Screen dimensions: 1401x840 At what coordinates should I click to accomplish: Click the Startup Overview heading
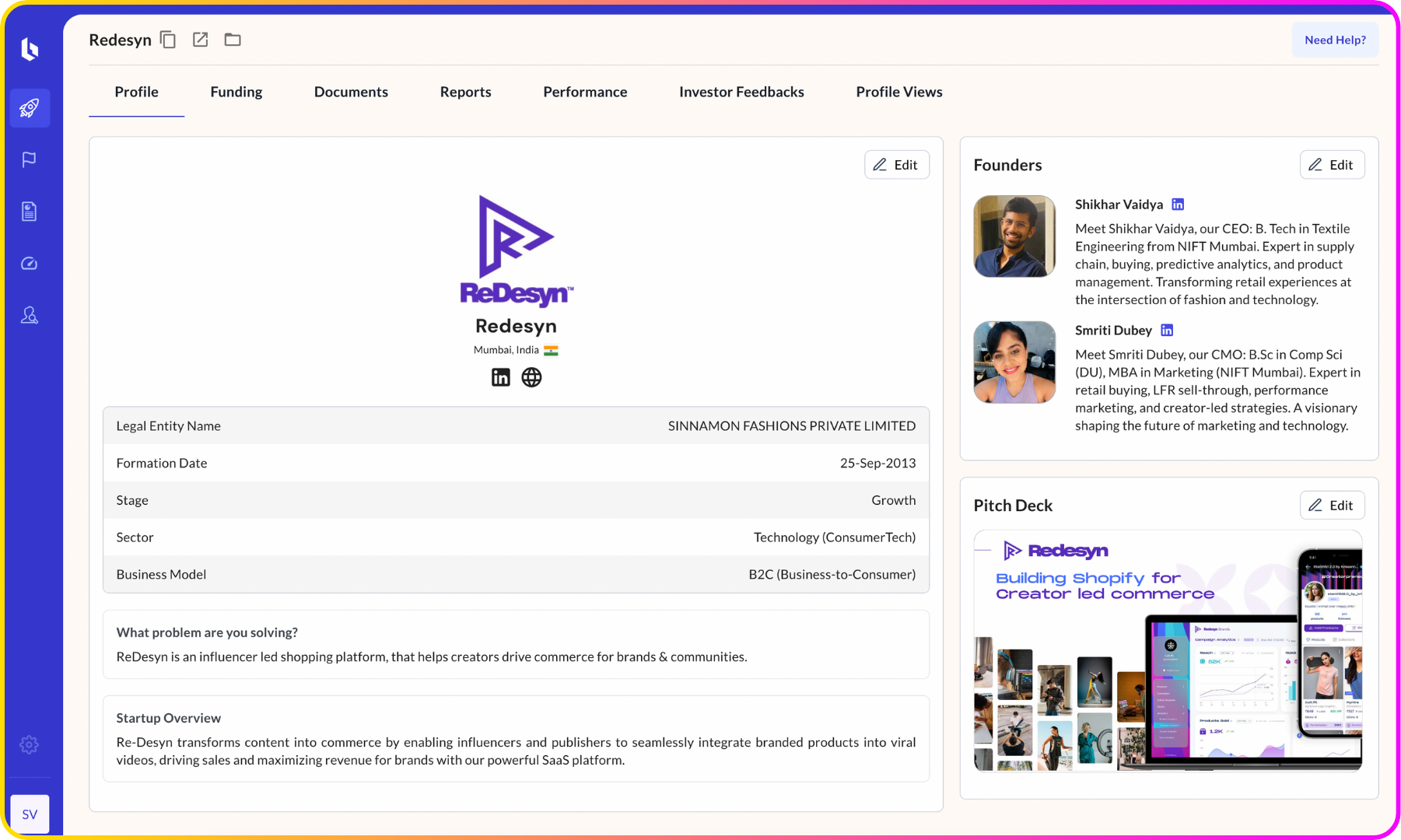[169, 718]
